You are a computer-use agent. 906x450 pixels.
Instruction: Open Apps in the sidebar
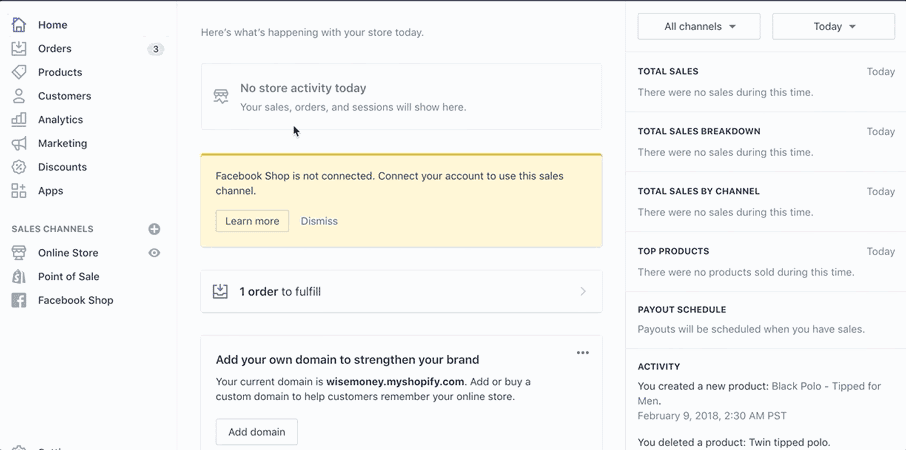[x=51, y=191]
